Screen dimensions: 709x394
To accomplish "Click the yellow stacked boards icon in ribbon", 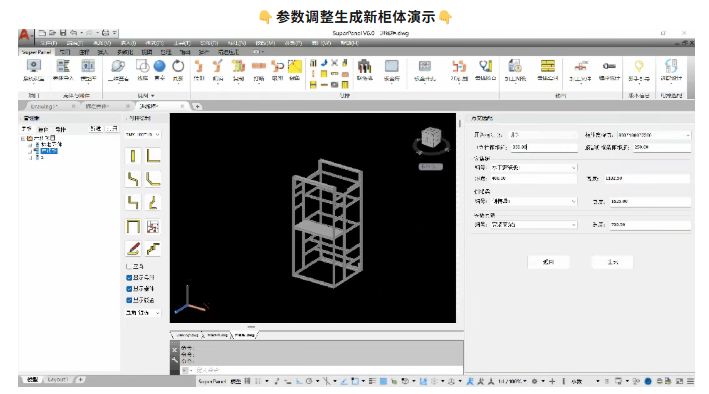I will [548, 66].
